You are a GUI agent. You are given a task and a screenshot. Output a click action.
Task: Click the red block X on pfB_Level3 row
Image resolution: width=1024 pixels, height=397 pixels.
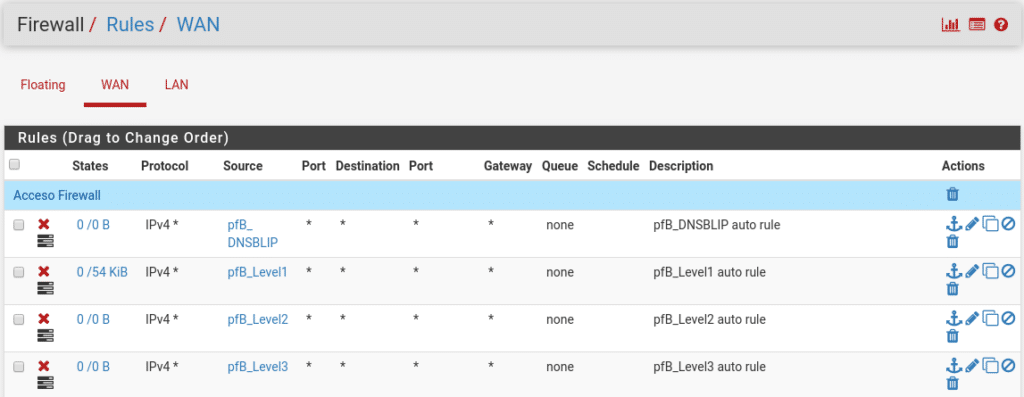44,366
